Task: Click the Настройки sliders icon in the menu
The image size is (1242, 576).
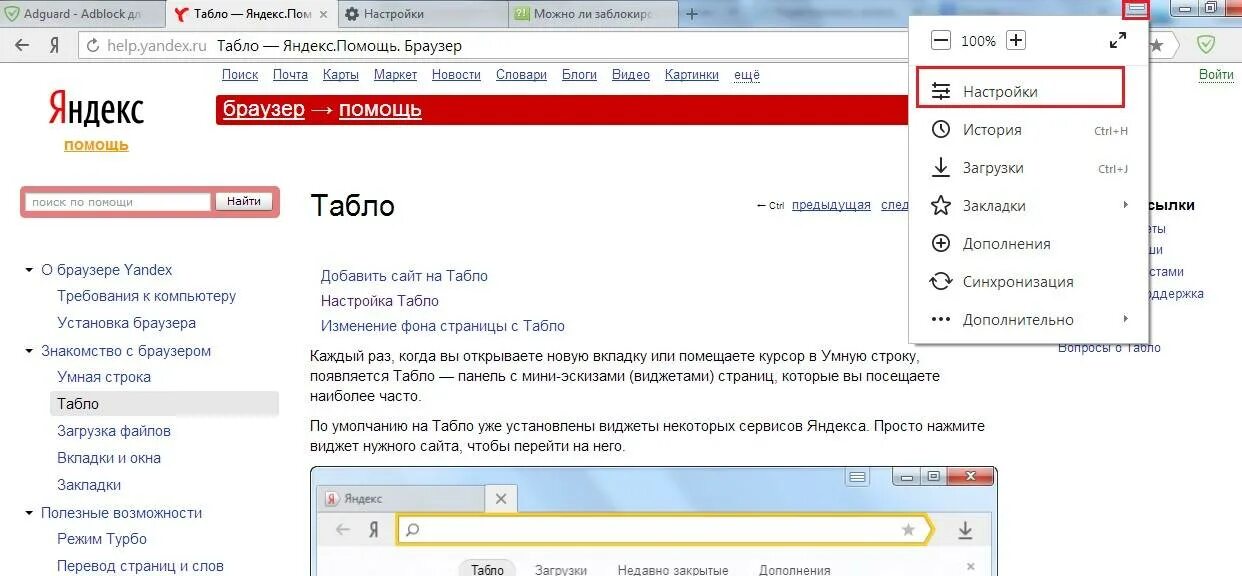Action: (x=941, y=91)
